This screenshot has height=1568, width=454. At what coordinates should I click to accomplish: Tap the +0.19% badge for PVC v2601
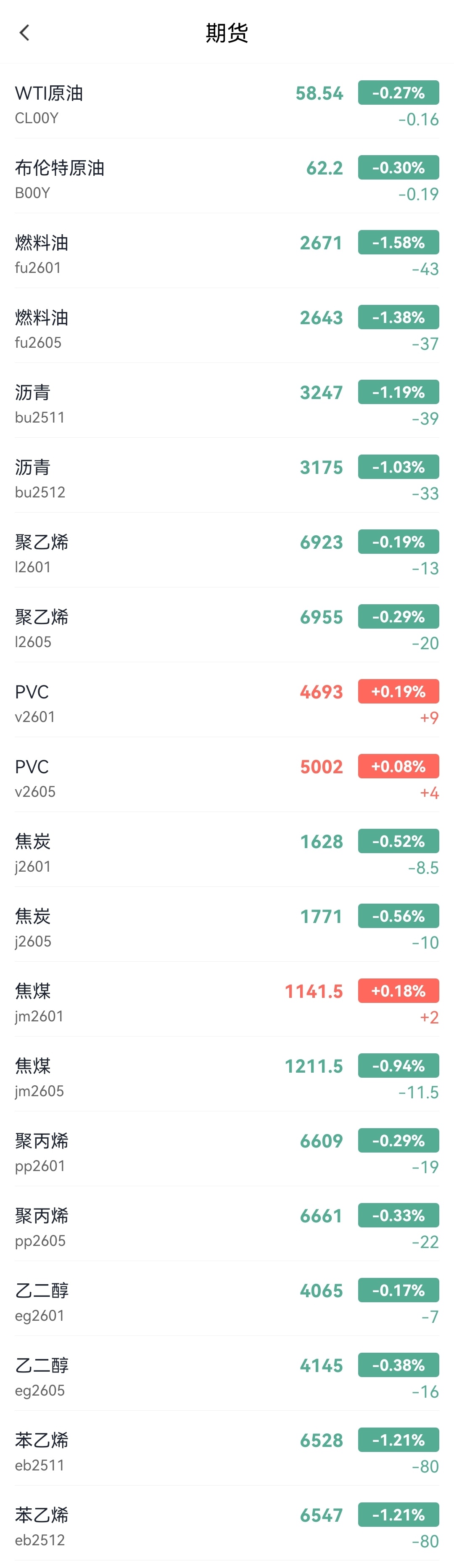(x=398, y=691)
